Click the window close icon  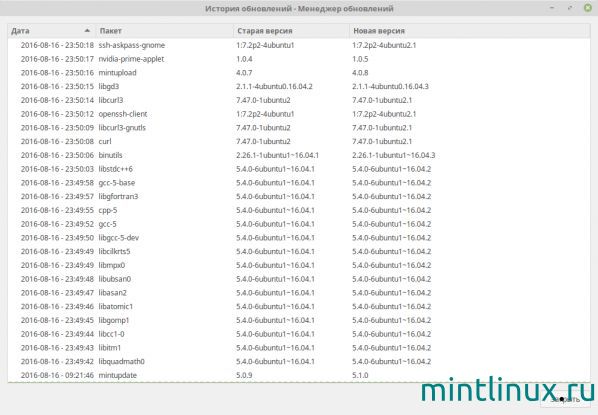click(588, 8)
